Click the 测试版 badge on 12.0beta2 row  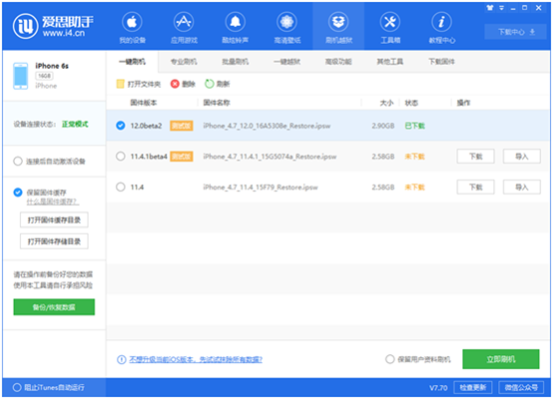coord(181,126)
